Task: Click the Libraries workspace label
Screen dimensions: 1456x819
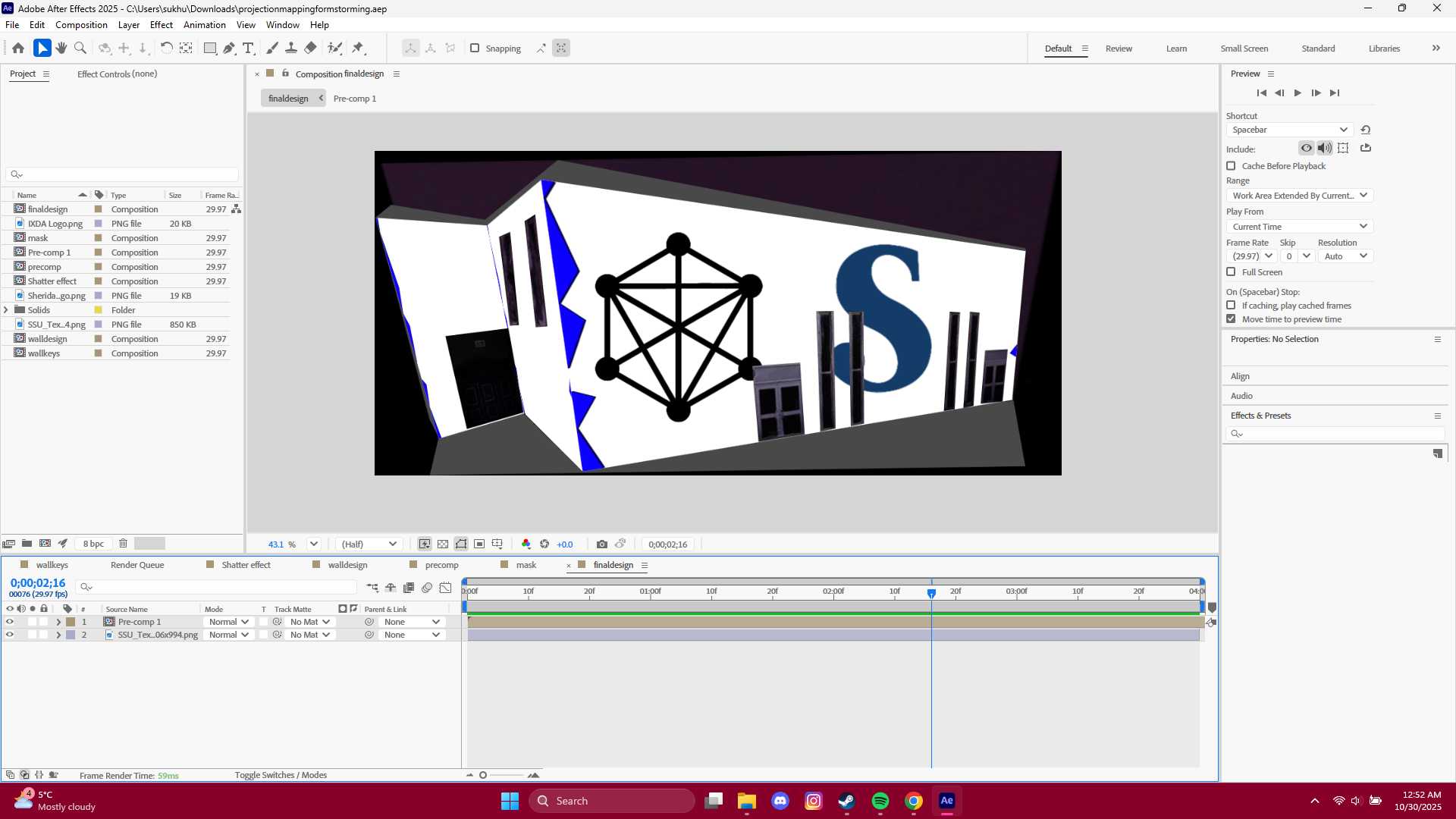Action: click(x=1383, y=48)
